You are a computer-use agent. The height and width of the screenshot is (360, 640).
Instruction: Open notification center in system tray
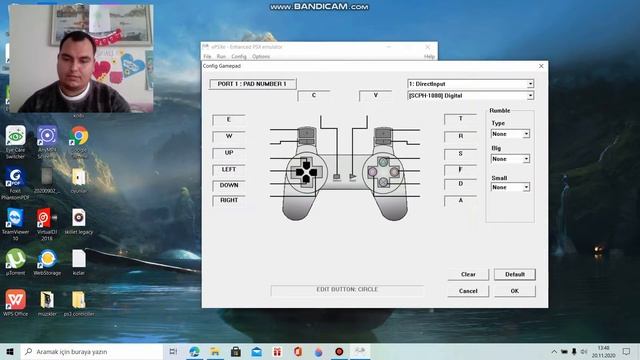point(627,351)
